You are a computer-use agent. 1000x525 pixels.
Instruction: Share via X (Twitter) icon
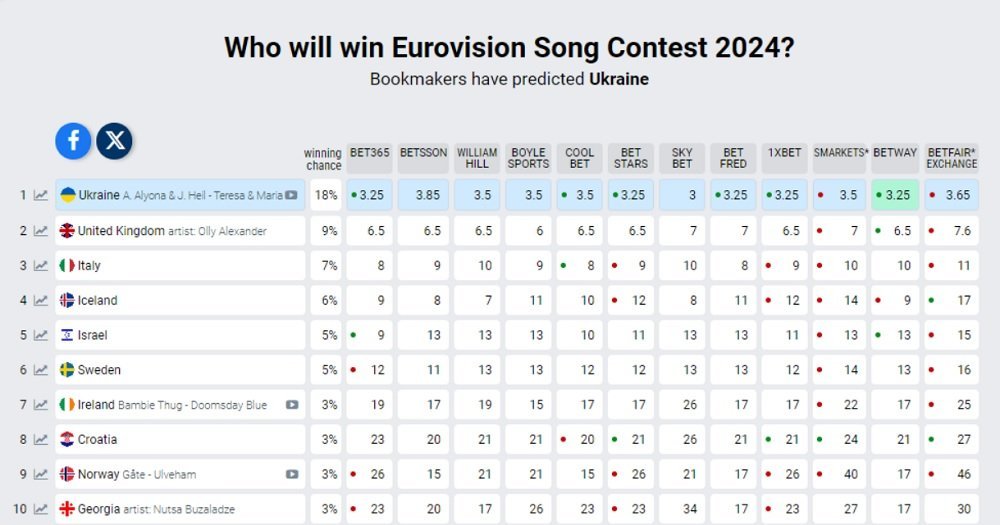point(115,141)
